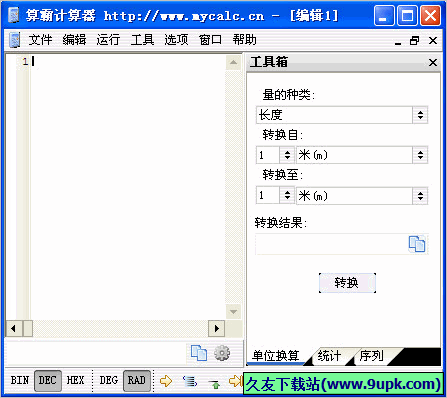Close the inner document window
The width and height of the screenshot is (447, 398).
point(433,41)
